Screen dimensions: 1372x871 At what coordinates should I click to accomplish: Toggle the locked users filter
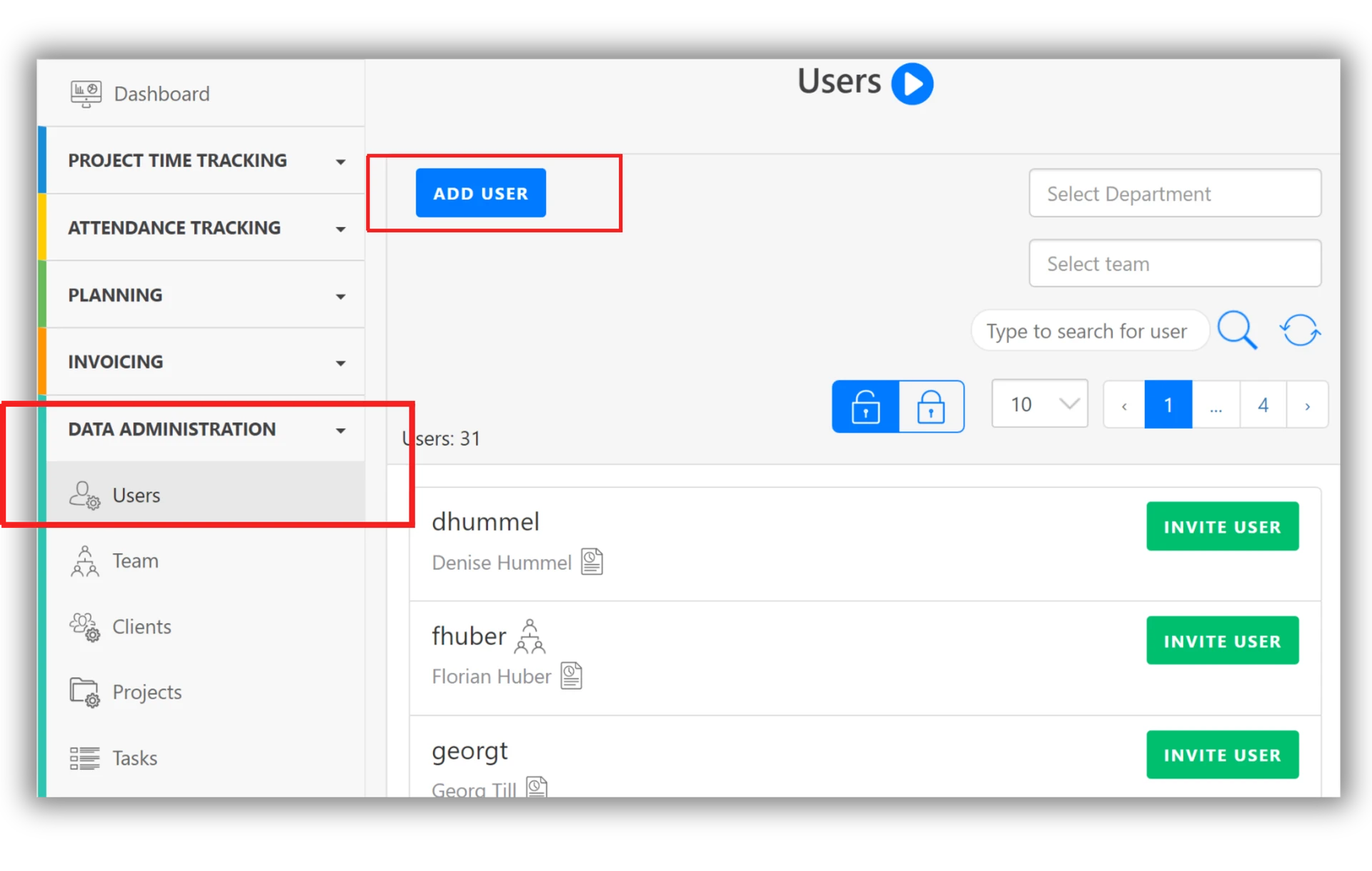coord(930,406)
